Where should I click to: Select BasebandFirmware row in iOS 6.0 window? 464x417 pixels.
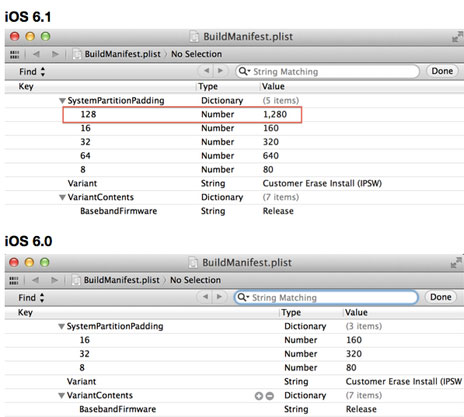click(x=234, y=409)
